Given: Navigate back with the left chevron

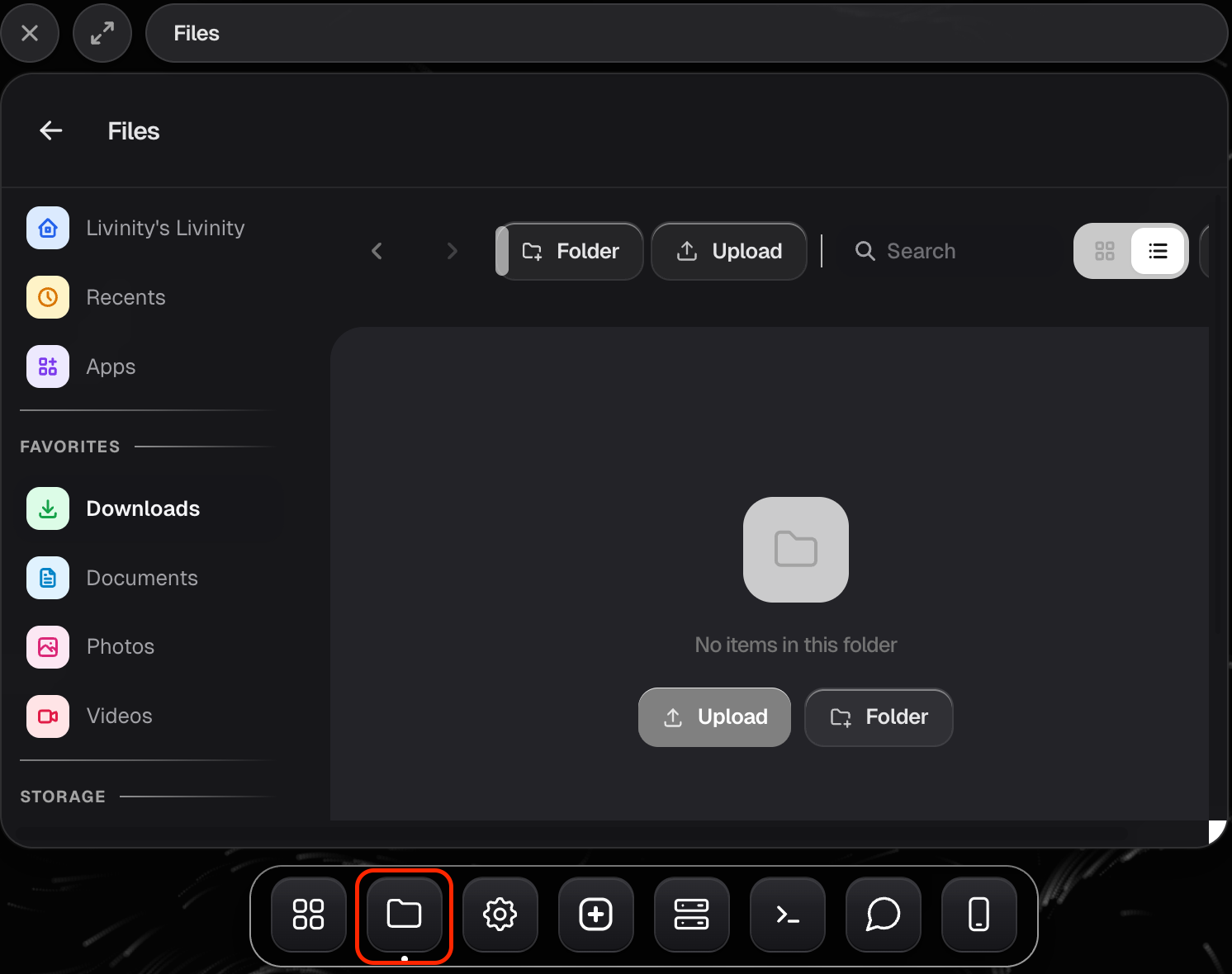Looking at the screenshot, I should click(x=377, y=251).
